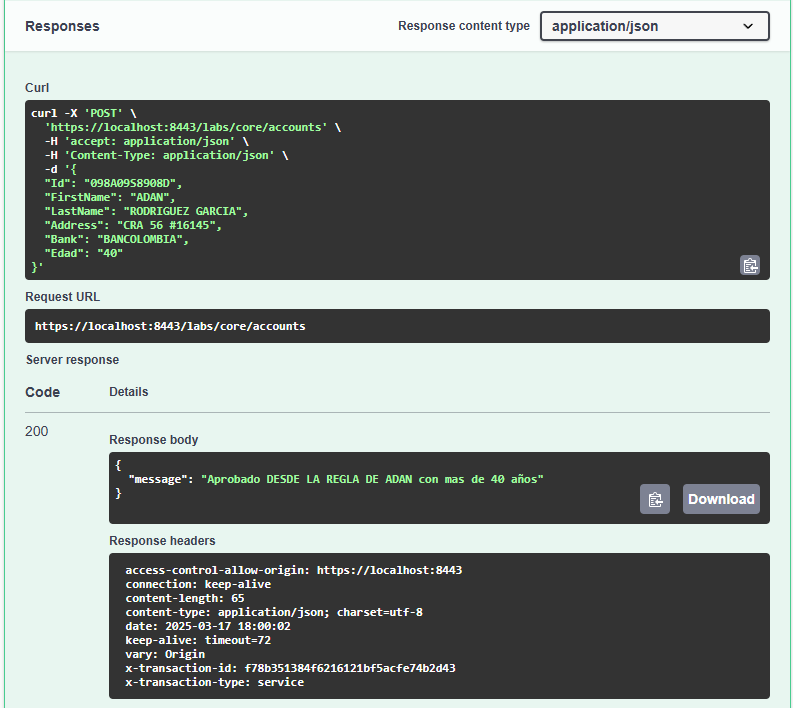Copy the curl command to clipboard
The height and width of the screenshot is (708, 793).
[749, 265]
